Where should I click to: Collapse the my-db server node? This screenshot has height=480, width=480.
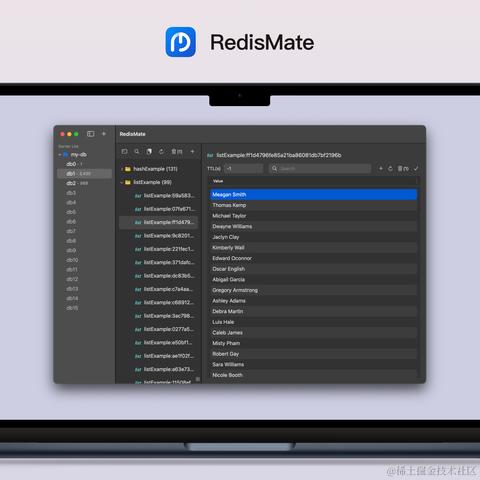click(x=60, y=155)
